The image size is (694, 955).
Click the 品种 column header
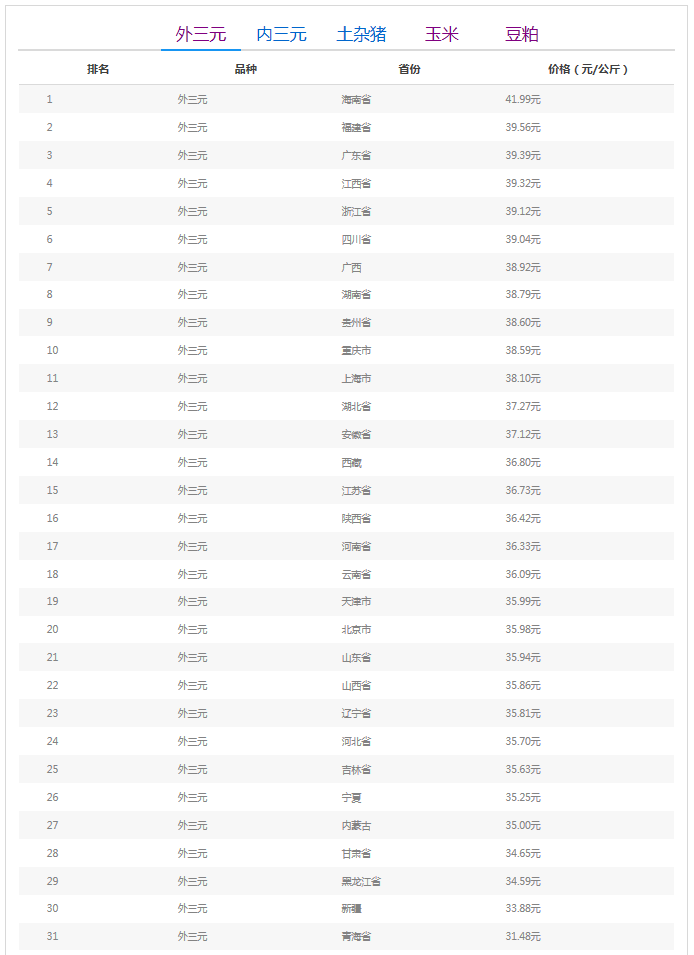(x=245, y=69)
